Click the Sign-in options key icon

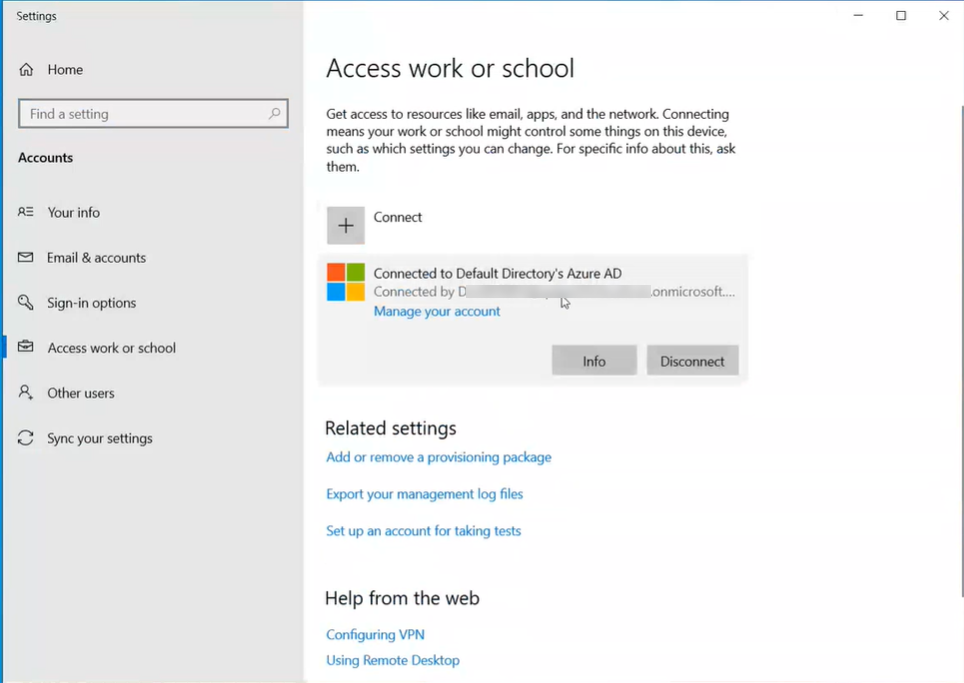coord(25,302)
